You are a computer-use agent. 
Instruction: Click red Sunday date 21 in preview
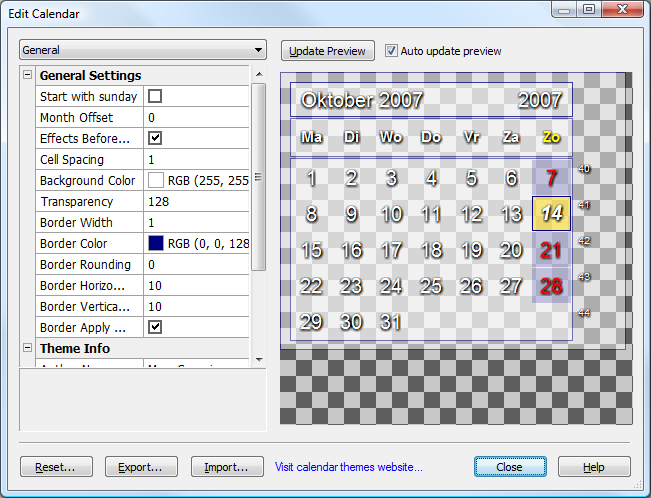tap(551, 250)
